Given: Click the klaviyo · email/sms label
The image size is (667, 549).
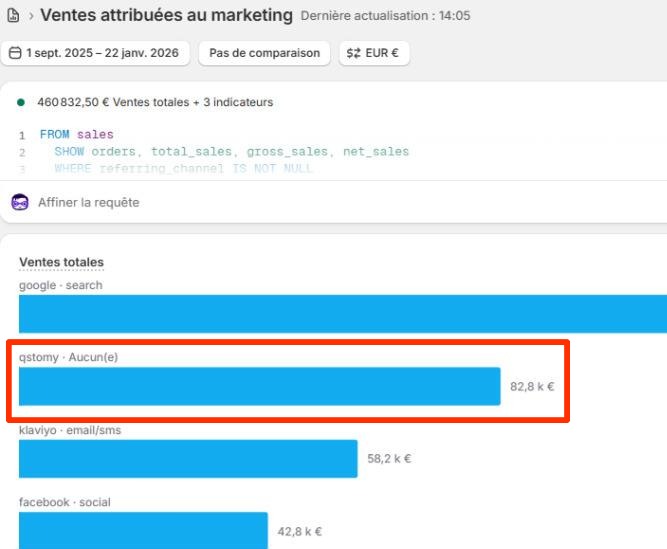Looking at the screenshot, I should [70, 430].
